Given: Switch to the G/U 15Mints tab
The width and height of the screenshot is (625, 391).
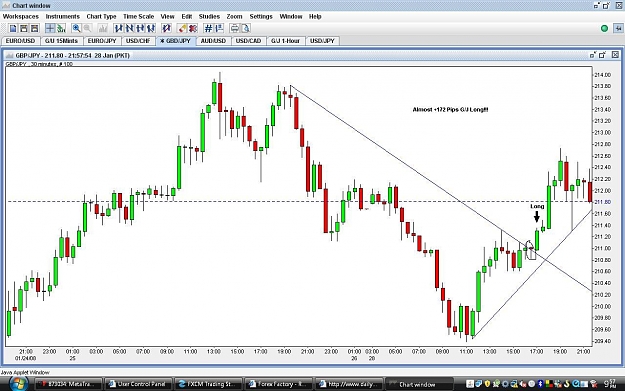Looking at the screenshot, I should point(61,41).
